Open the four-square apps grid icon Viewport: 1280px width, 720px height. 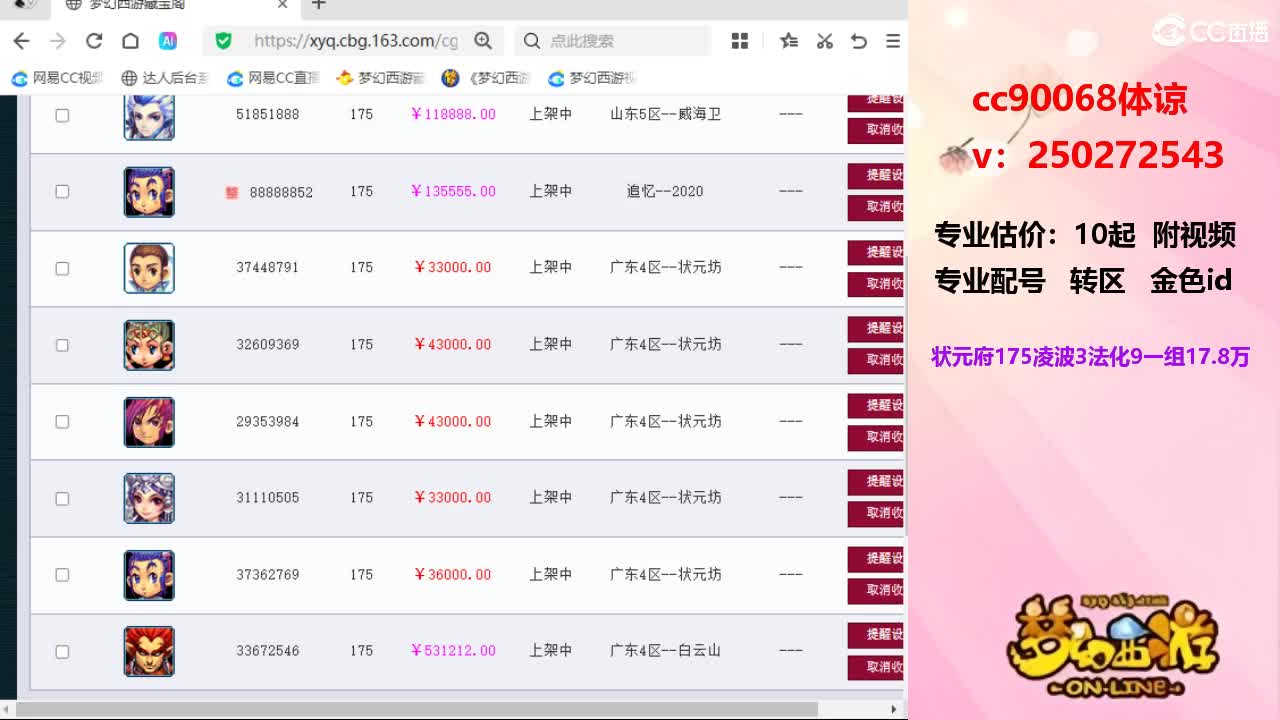(x=740, y=41)
